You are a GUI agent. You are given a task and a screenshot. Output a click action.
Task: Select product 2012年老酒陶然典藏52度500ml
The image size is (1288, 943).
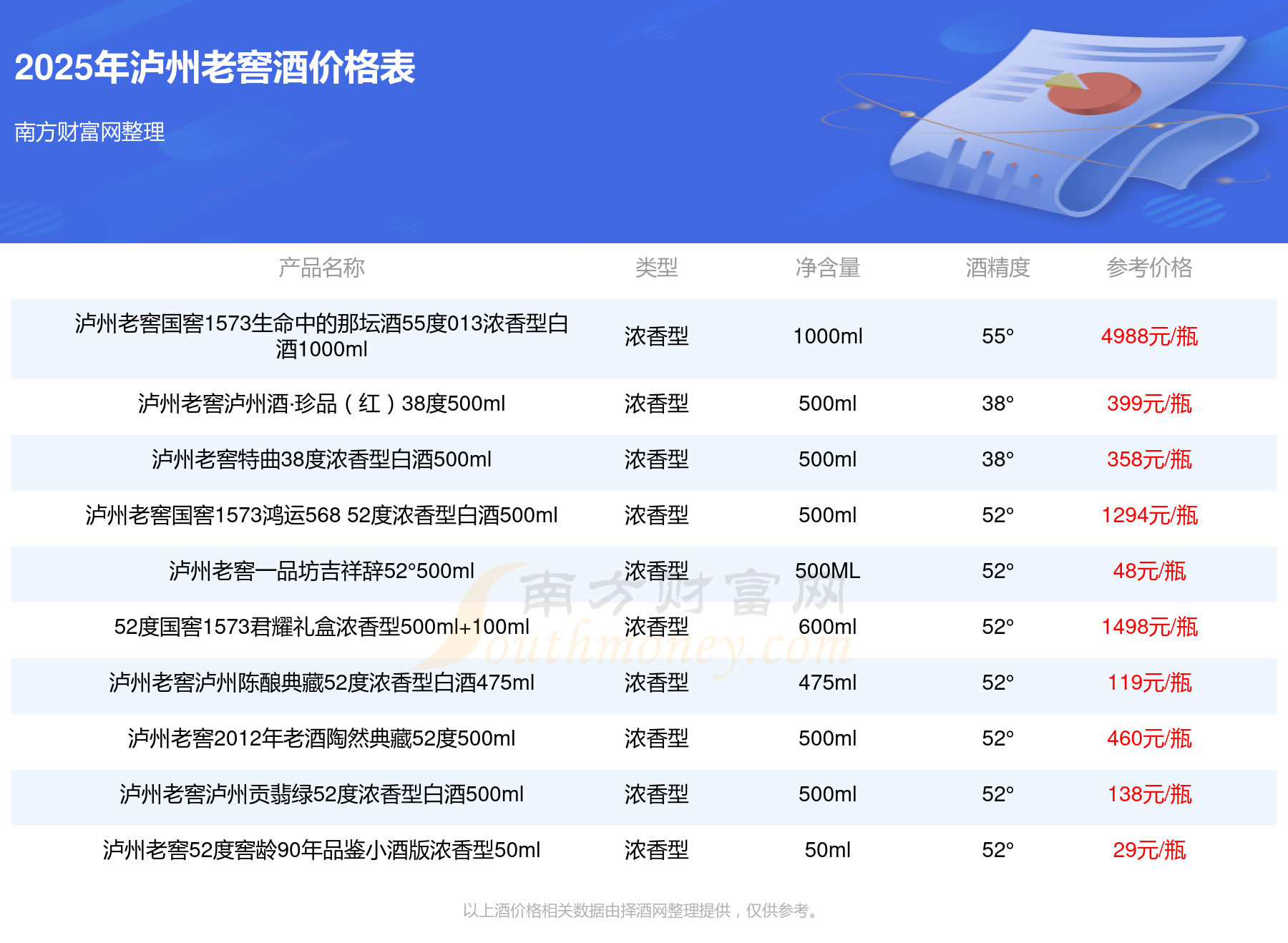(321, 738)
